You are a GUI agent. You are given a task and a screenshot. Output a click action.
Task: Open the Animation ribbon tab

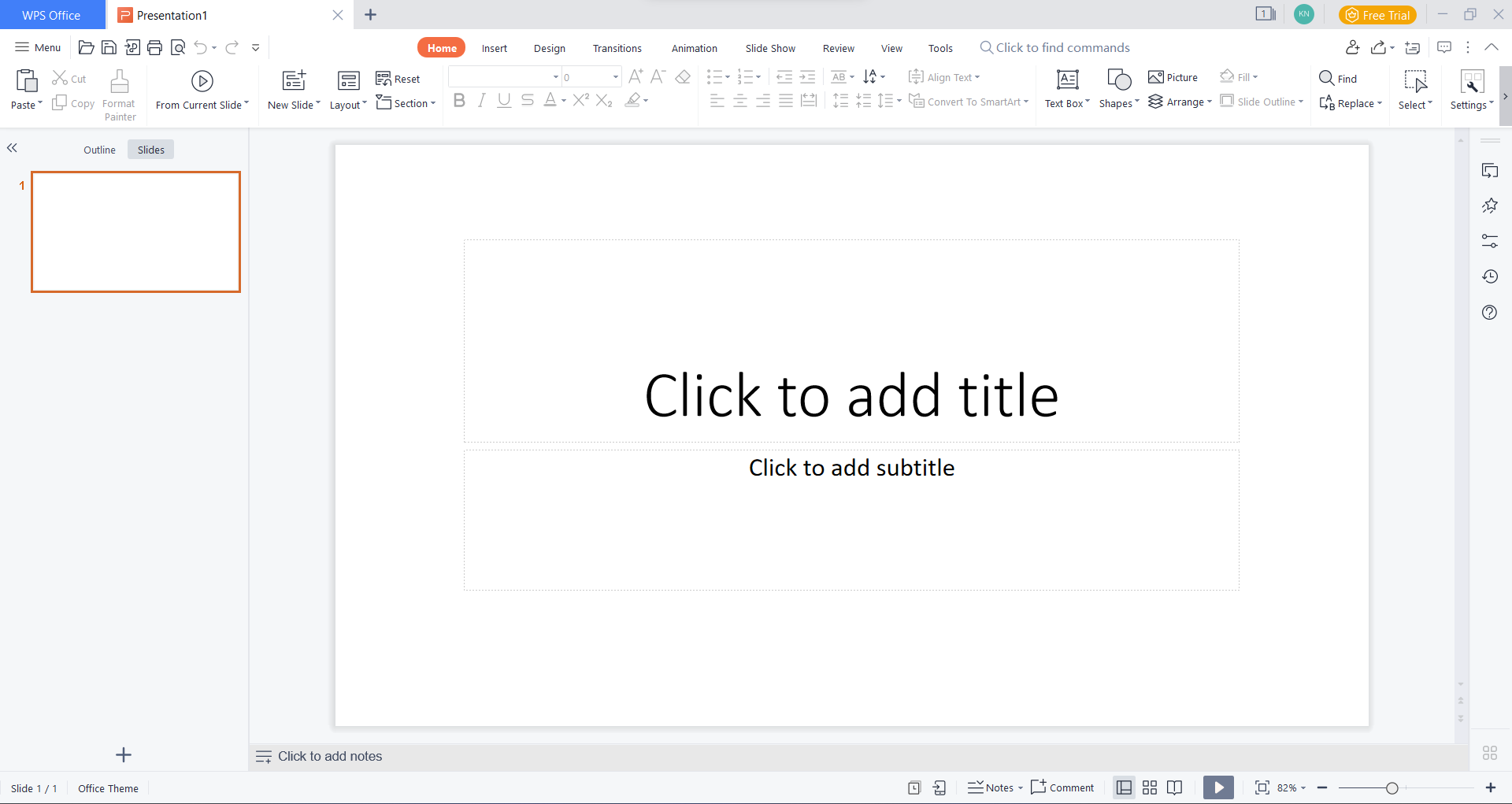(695, 48)
